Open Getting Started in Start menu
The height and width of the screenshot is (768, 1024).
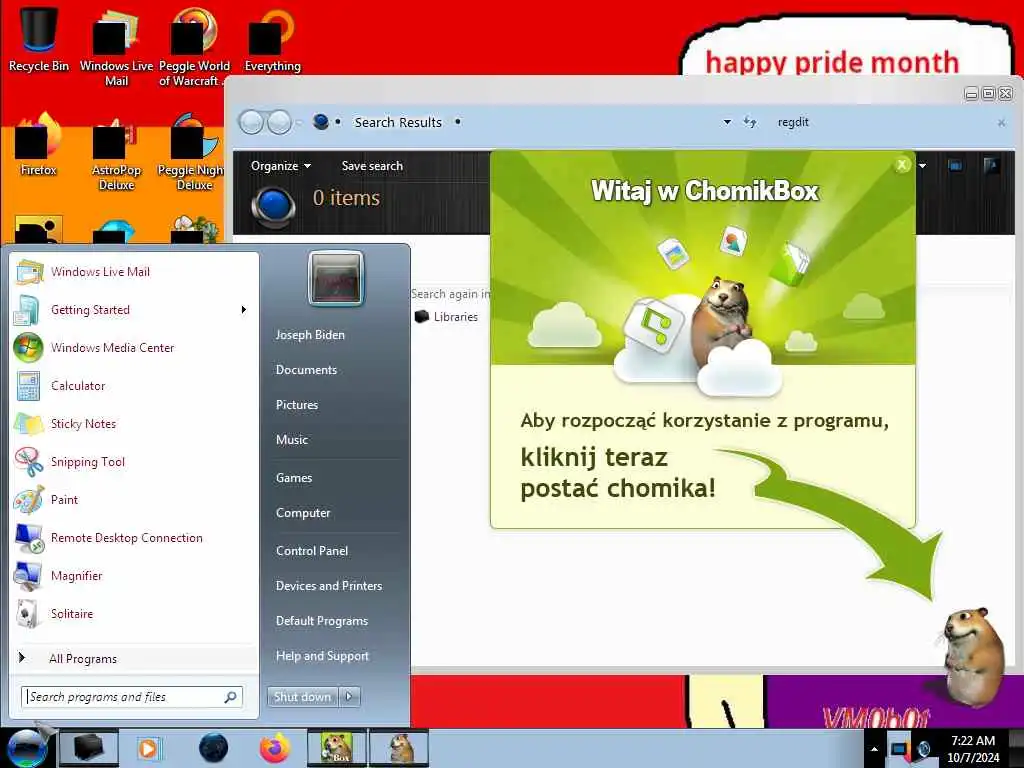[x=134, y=310]
